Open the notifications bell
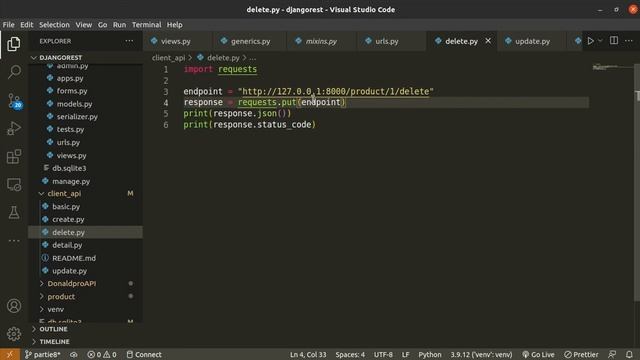Image resolution: width=640 pixels, height=360 pixels. (629, 354)
